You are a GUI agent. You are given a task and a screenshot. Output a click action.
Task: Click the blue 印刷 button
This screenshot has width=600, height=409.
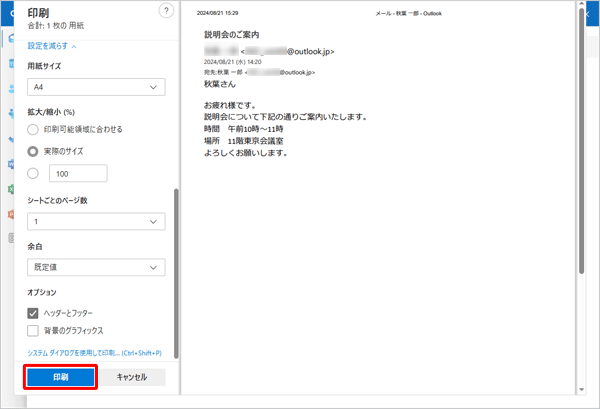(60, 377)
